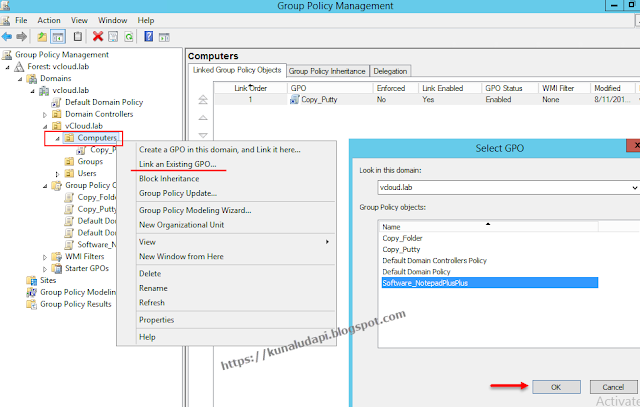Open the File menu
The image size is (640, 407).
coord(21,20)
